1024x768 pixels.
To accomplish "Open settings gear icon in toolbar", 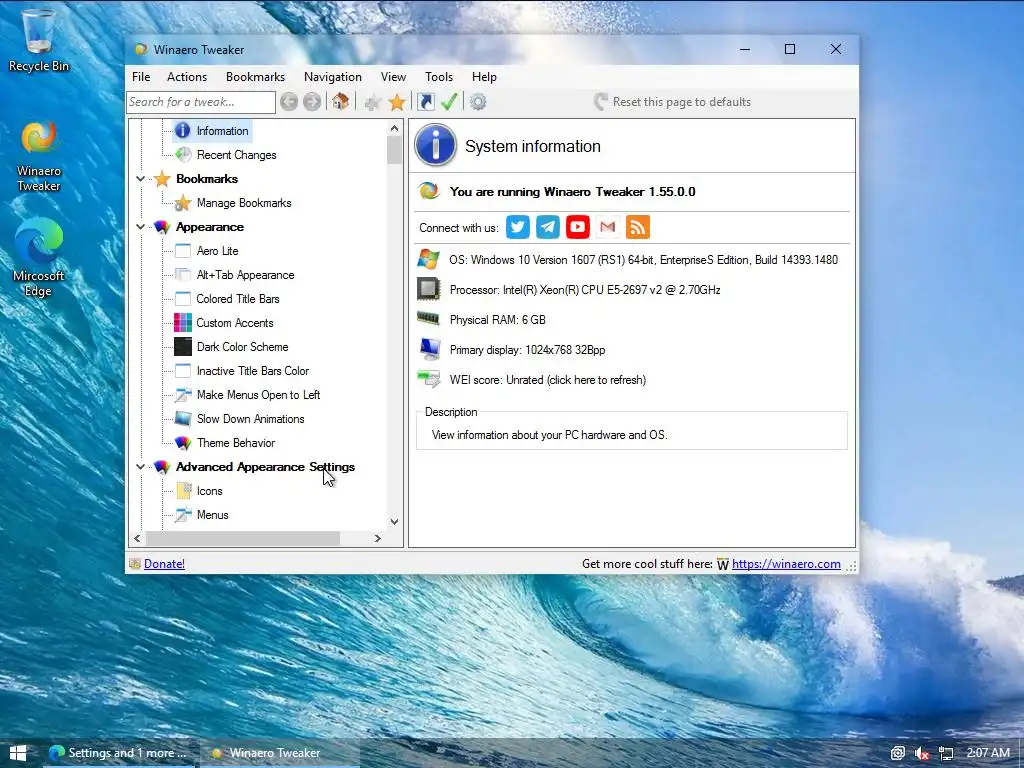I will (478, 102).
